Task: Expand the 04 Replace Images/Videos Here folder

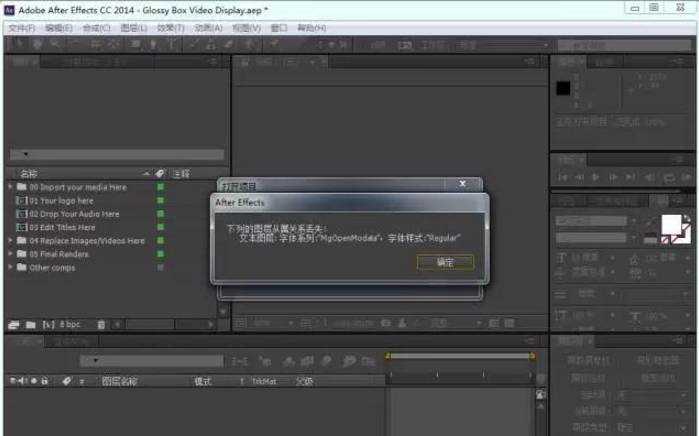Action: click(x=10, y=240)
